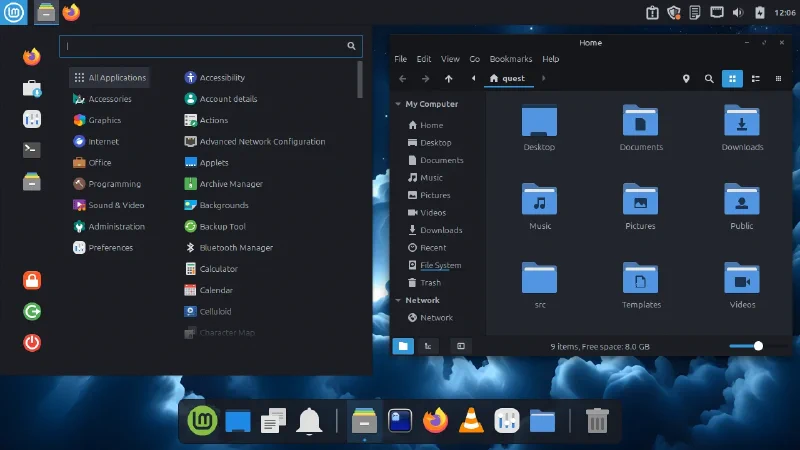Select the All Applications category
This screenshot has width=800, height=450.
[x=110, y=78]
